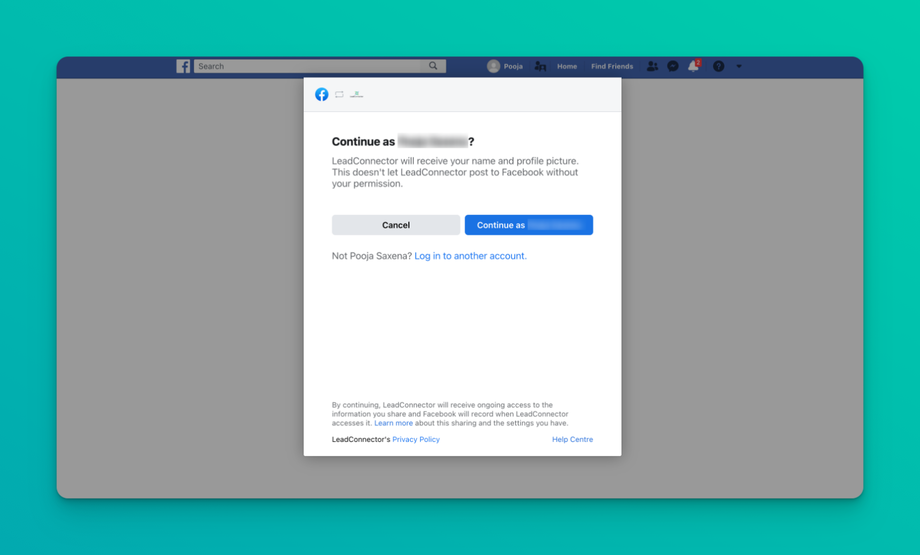Screen dimensions: 920x555
Task: Click the Facebook logo in the top bar
Action: (183, 66)
